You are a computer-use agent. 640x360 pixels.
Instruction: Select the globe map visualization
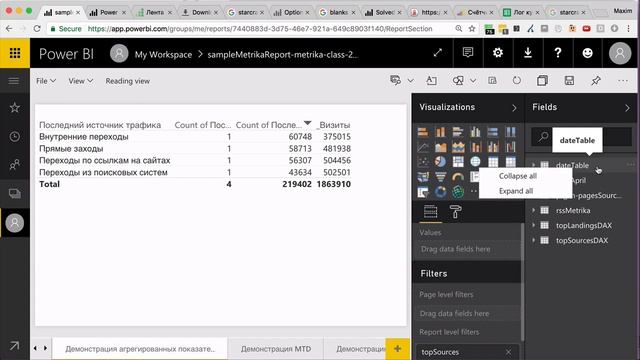(476, 162)
